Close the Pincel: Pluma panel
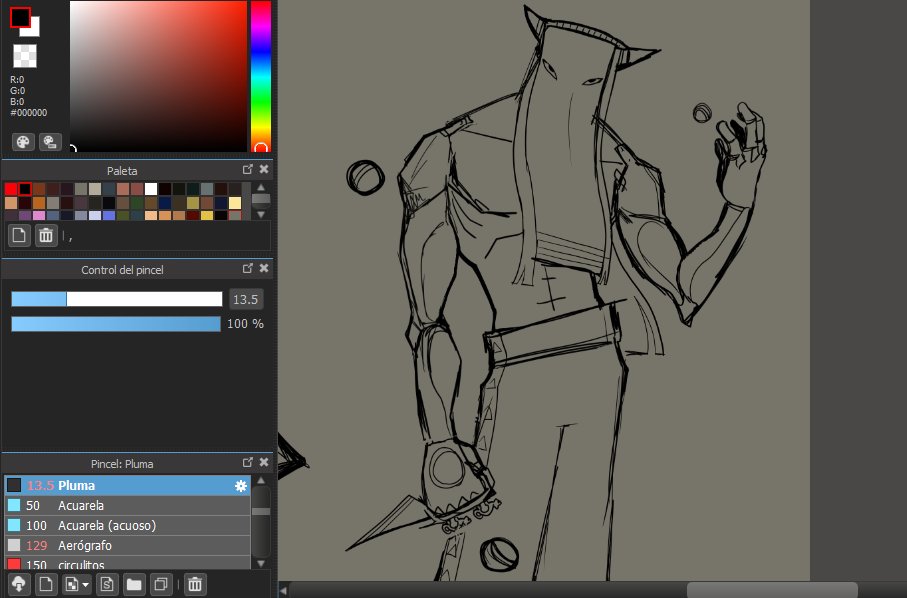 [x=264, y=462]
